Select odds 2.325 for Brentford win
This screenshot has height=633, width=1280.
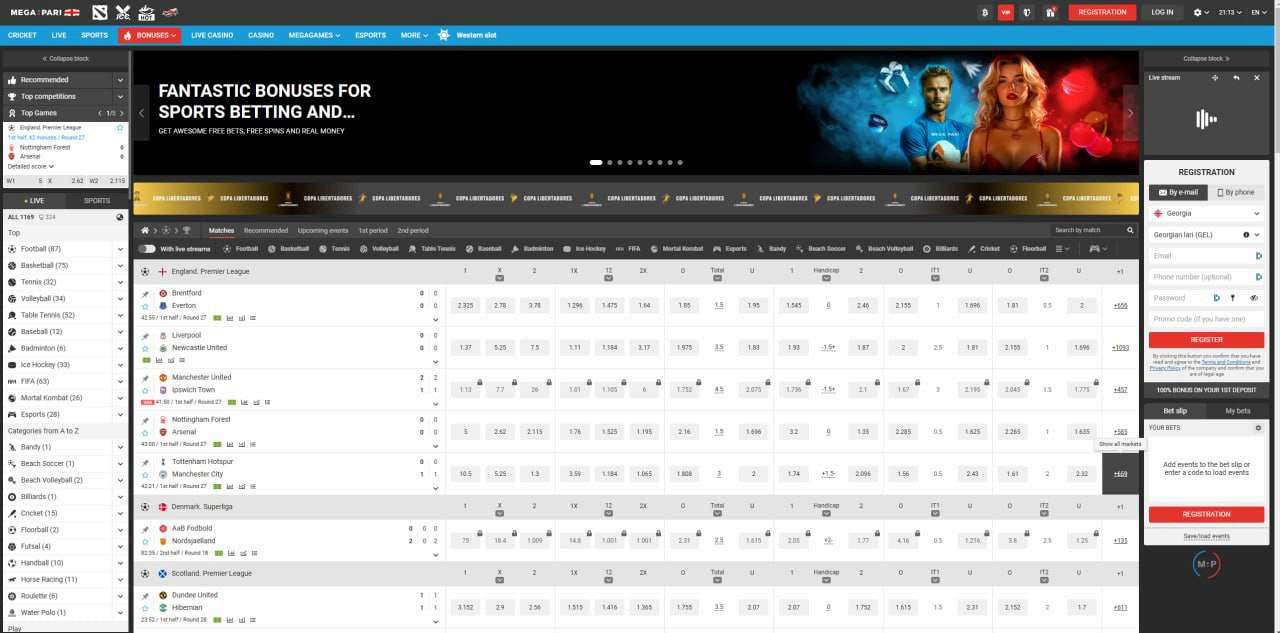[x=465, y=305]
